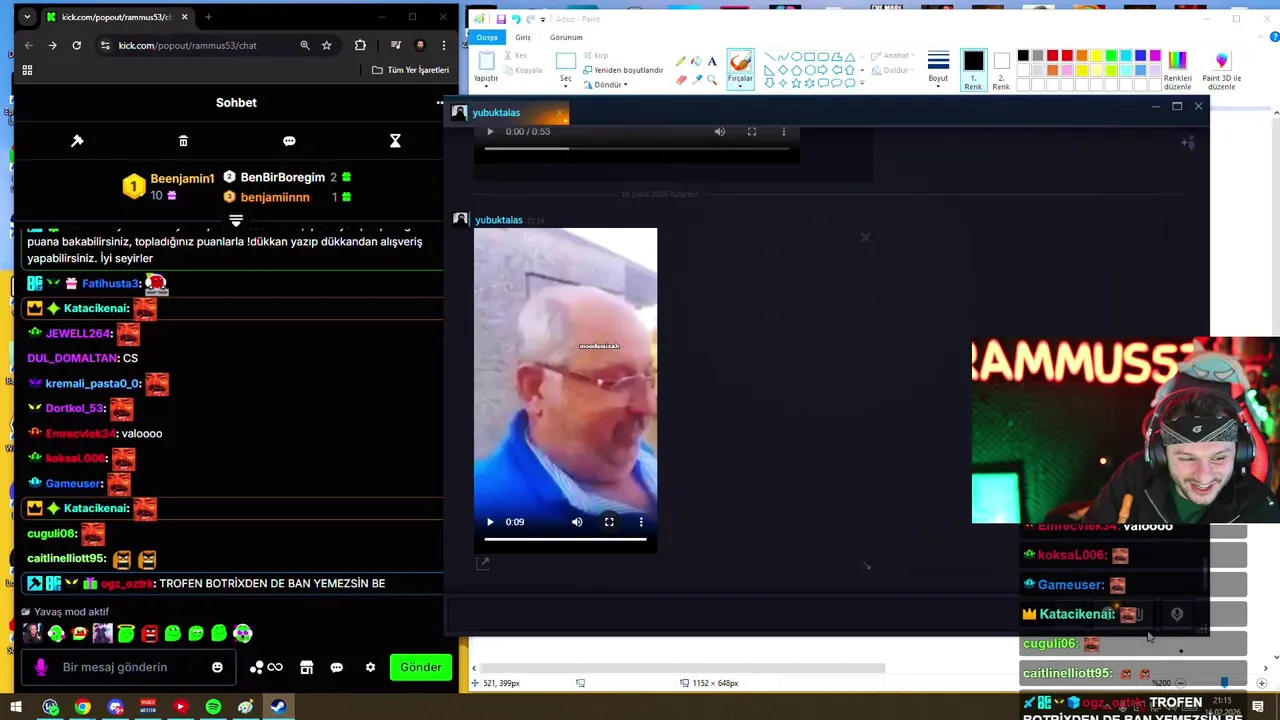Select the Eraser tool in Paint
The image size is (1280, 720).
click(x=681, y=80)
